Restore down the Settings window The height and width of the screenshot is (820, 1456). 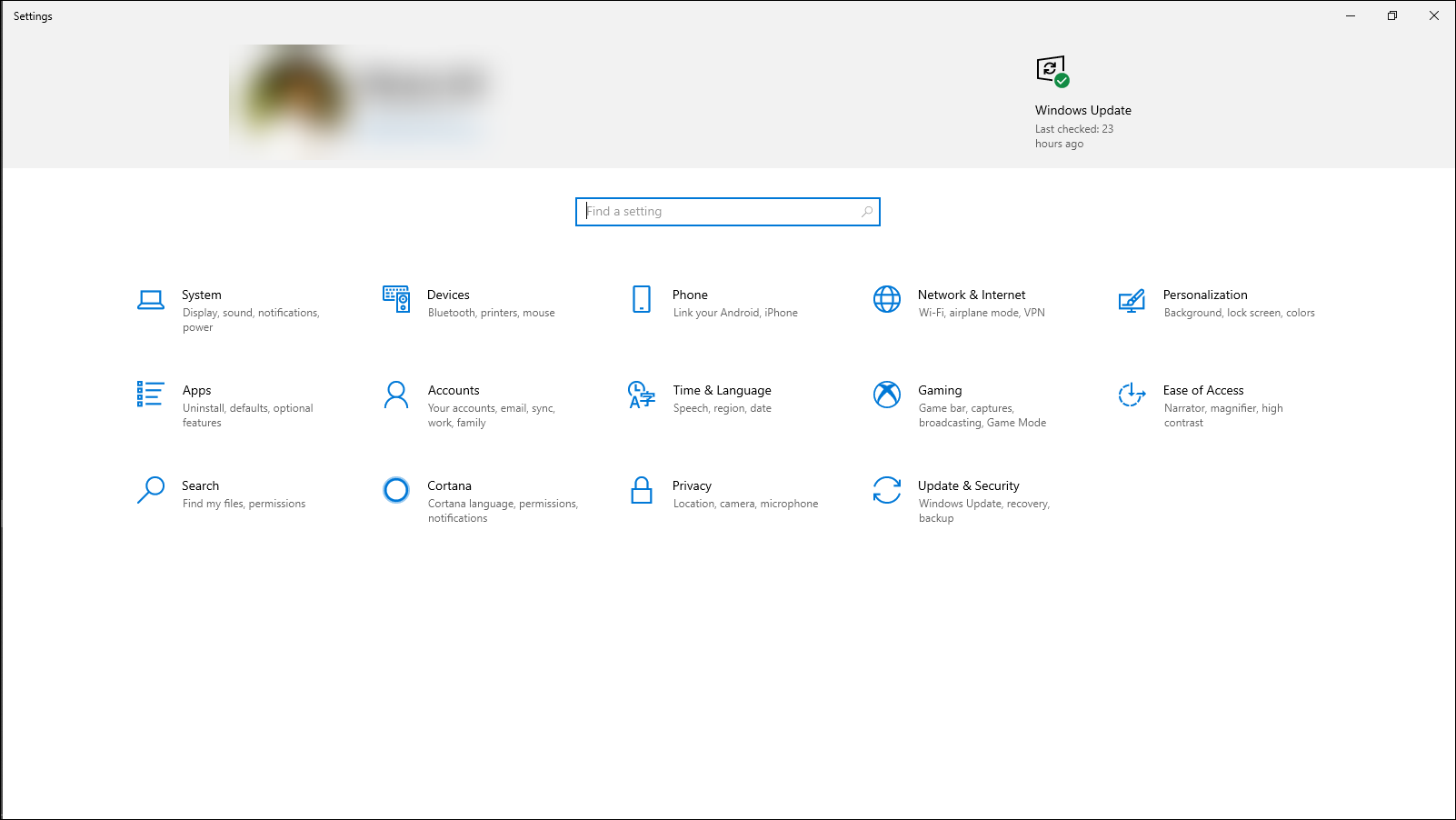1392,15
